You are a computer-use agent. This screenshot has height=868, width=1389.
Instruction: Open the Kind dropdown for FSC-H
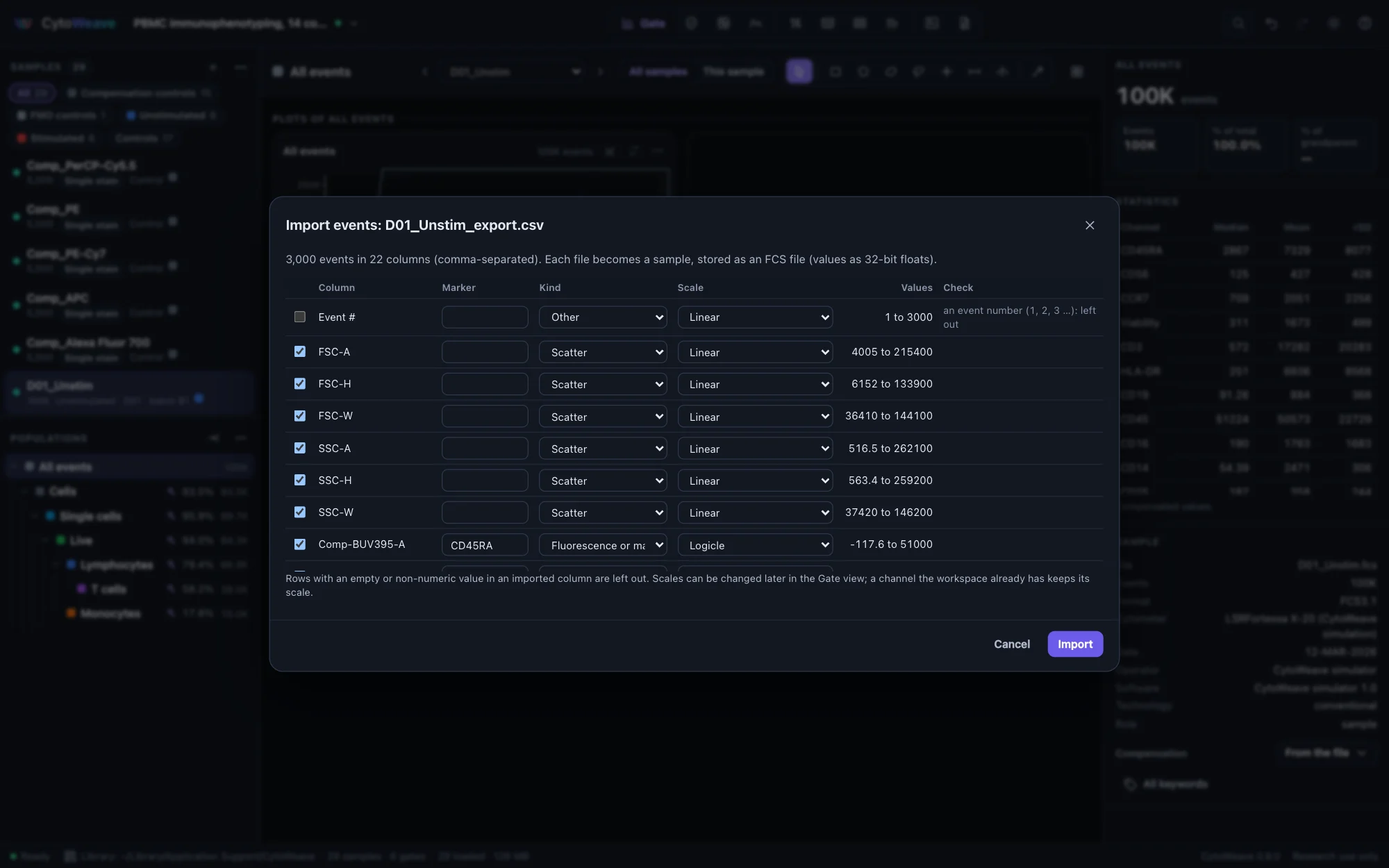(x=603, y=384)
